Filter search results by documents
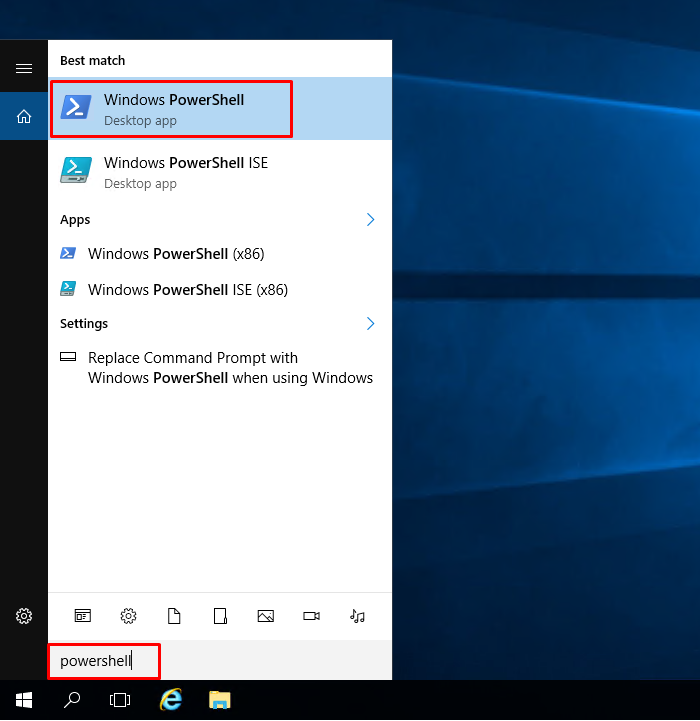Viewport: 700px width, 721px height. pyautogui.click(x=174, y=616)
